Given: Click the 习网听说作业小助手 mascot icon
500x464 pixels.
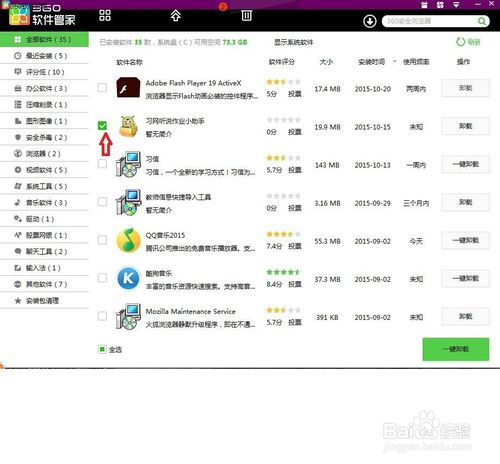Looking at the screenshot, I should (128, 126).
